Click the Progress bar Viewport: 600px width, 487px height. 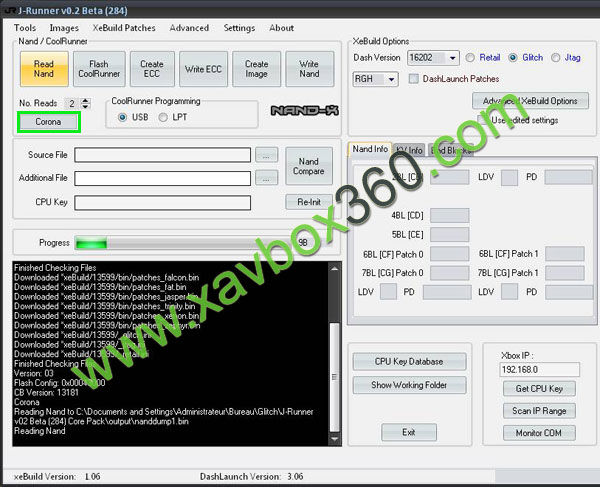[x=184, y=243]
